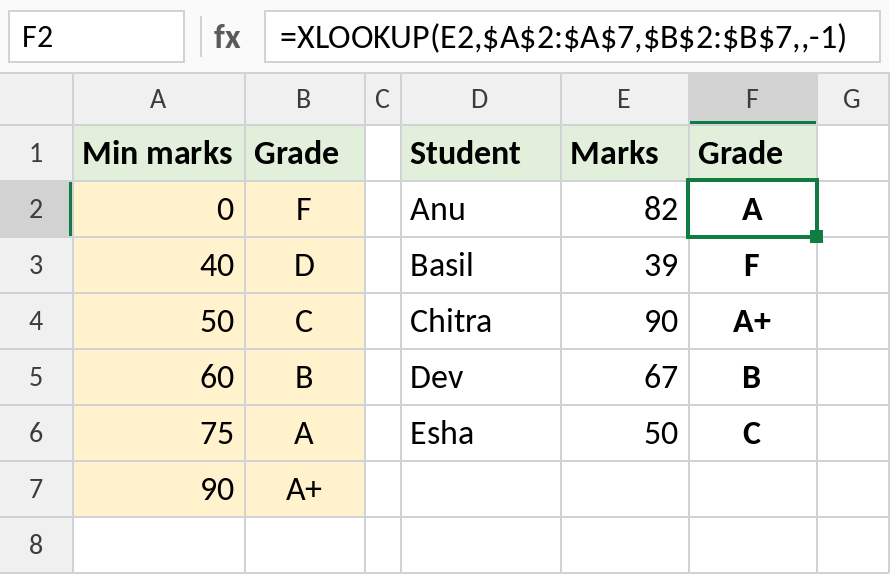The height and width of the screenshot is (574, 890).
Task: Select cell A2 containing 0
Action: (x=159, y=209)
